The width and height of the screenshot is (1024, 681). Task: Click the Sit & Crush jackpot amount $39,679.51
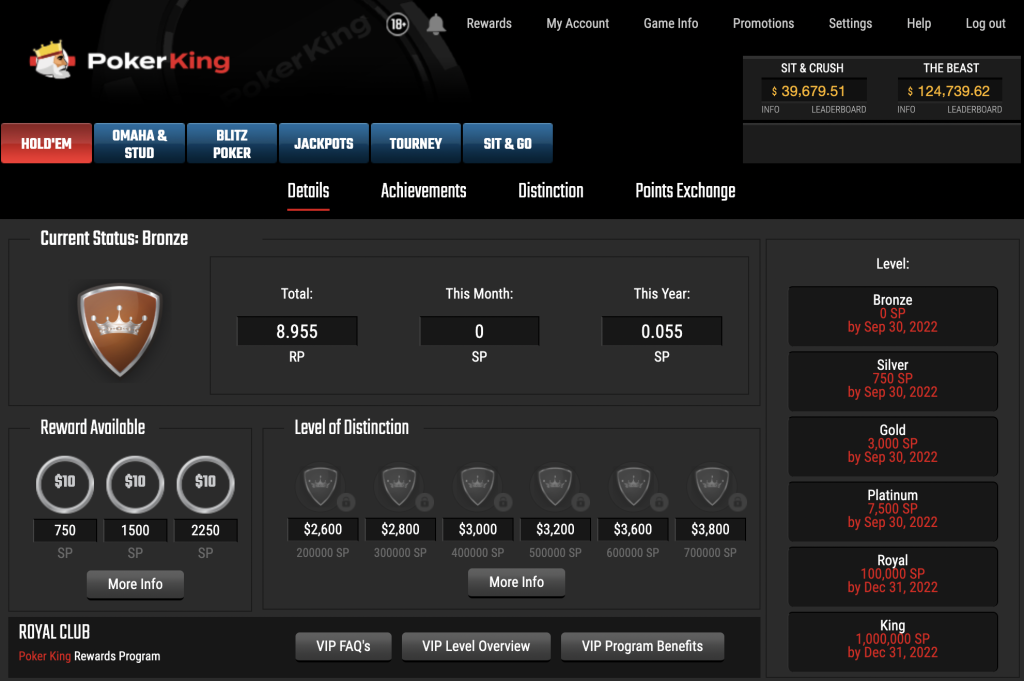814,91
